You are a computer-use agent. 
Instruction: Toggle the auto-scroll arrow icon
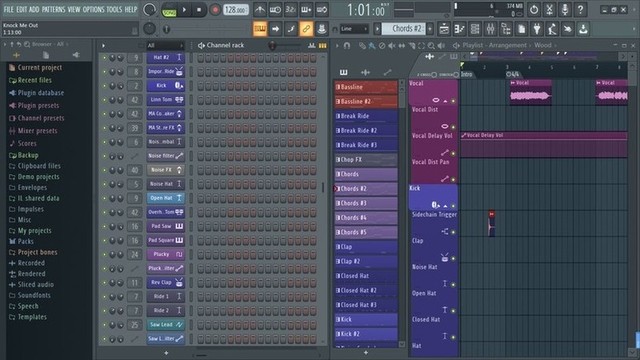click(x=275, y=29)
